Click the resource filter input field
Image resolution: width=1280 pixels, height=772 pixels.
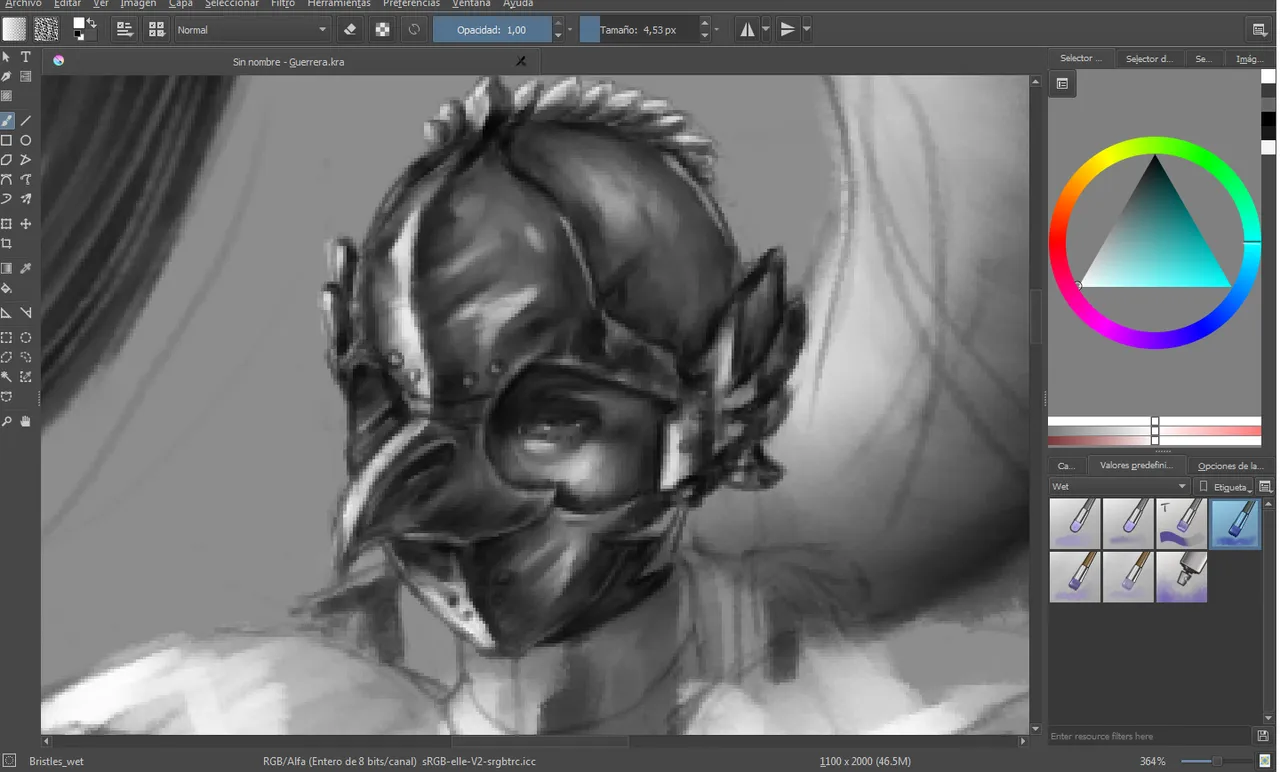pyautogui.click(x=1150, y=736)
